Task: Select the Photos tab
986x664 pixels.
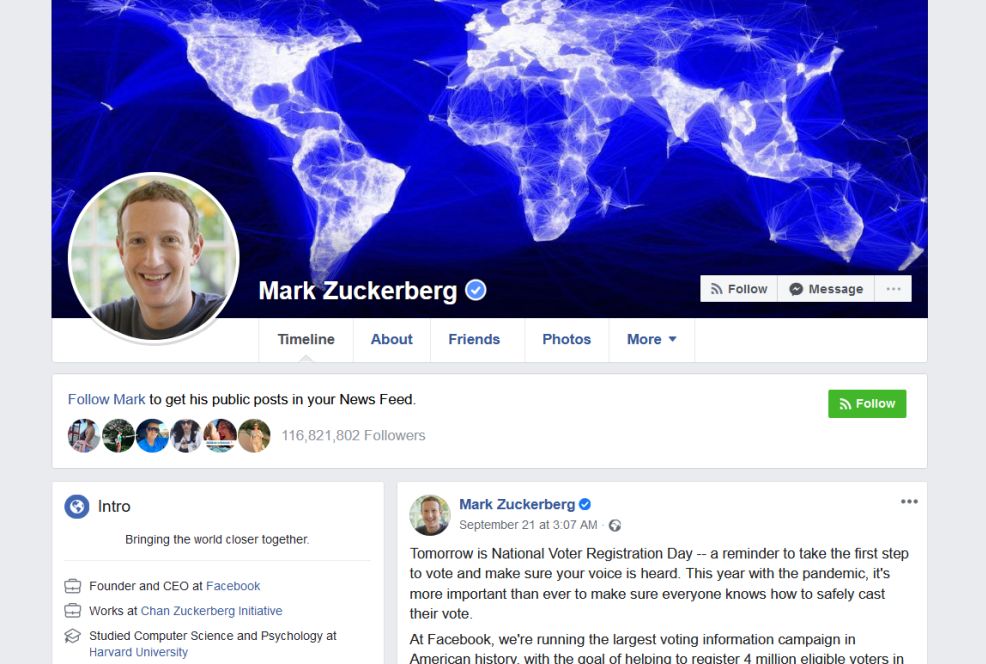Action: [567, 340]
